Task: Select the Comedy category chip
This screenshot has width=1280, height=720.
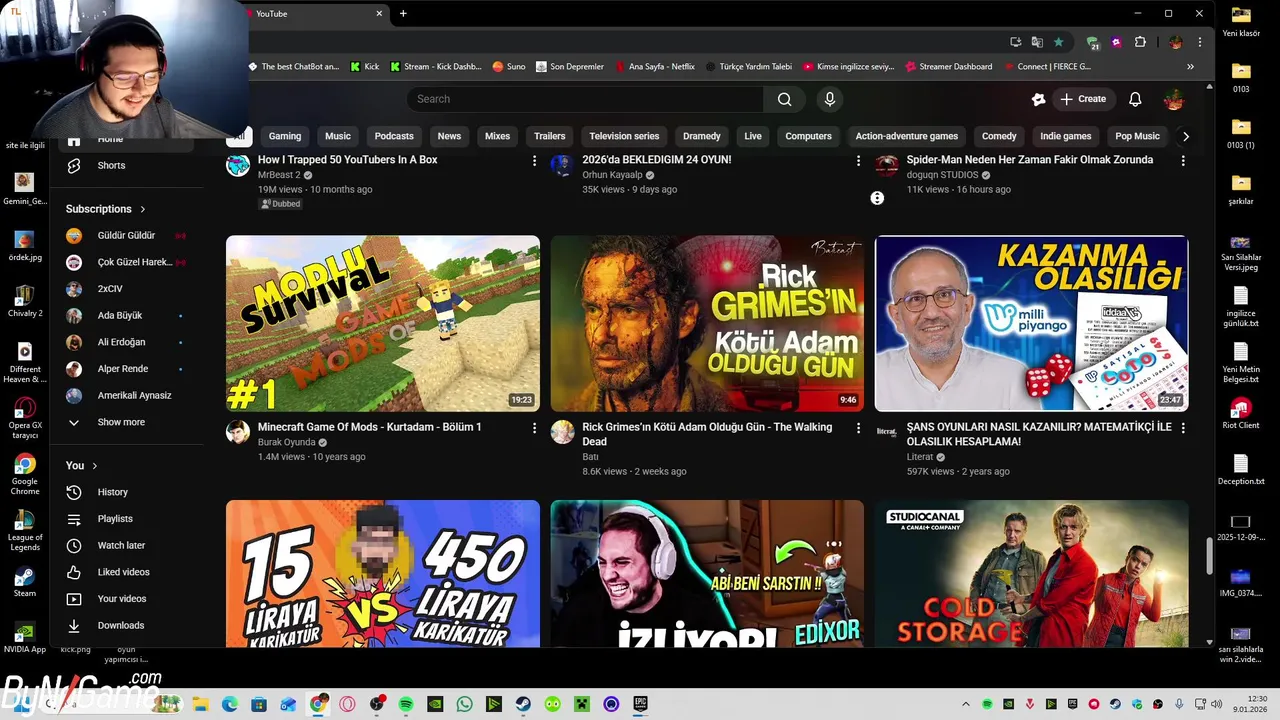Action: 999,136
